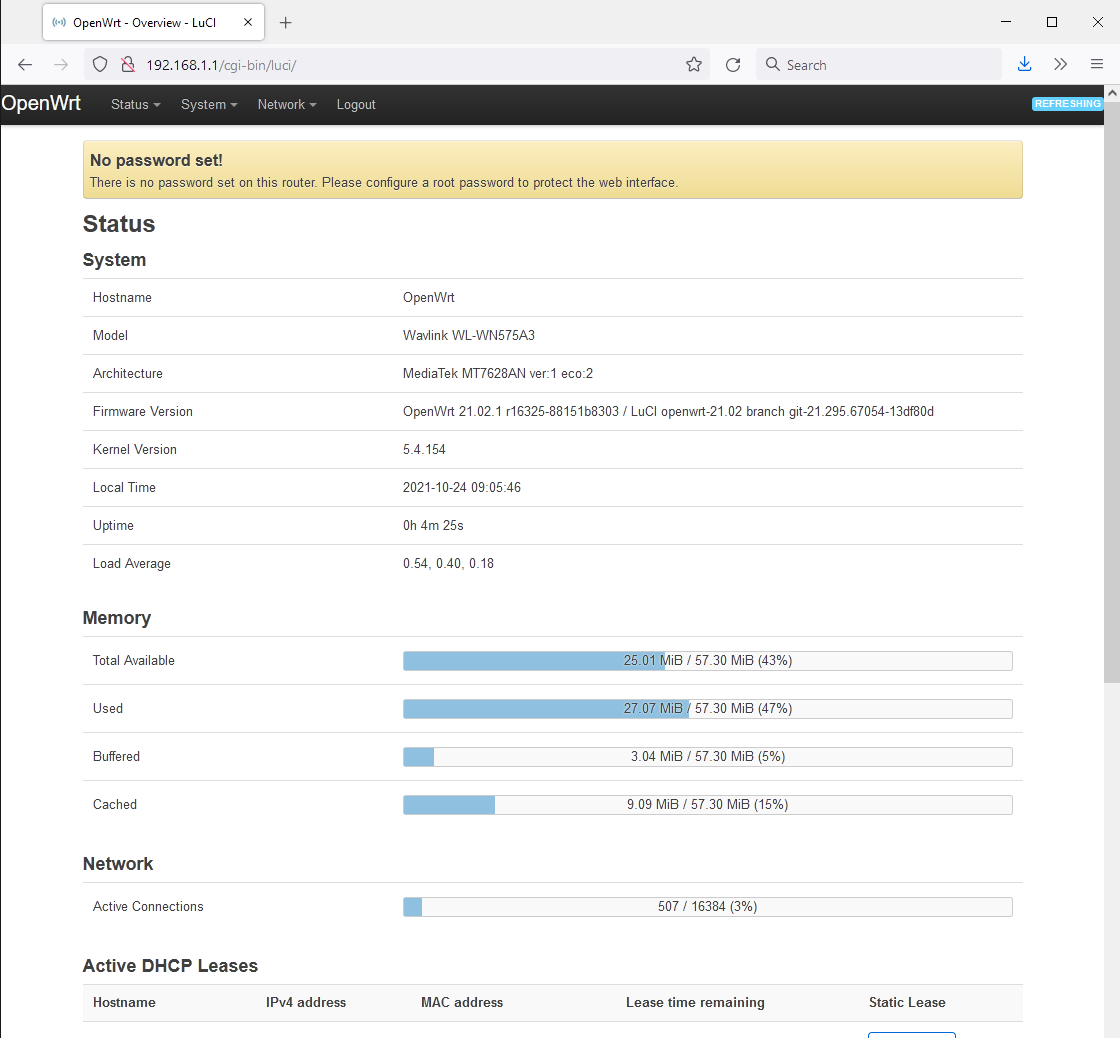Select the model value 'Wavlink WL-WN575A3'
This screenshot has height=1038, width=1120.
(x=469, y=336)
